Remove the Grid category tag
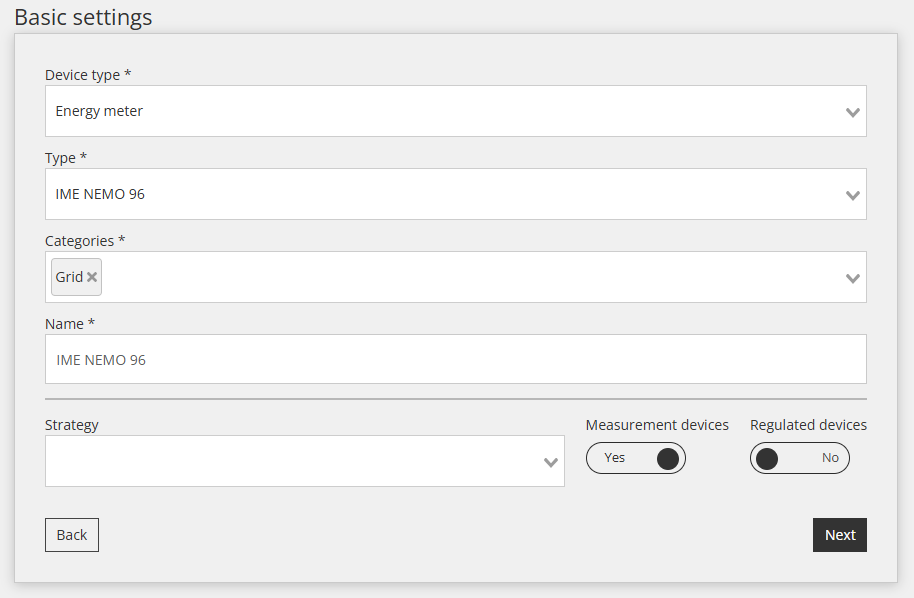This screenshot has width=914, height=598. pos(92,277)
